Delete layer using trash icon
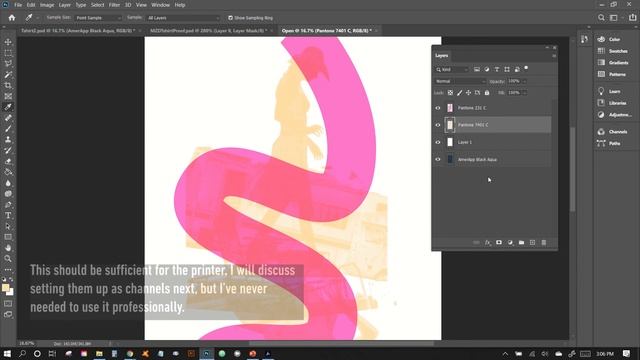This screenshot has width=640, height=360. 544,242
